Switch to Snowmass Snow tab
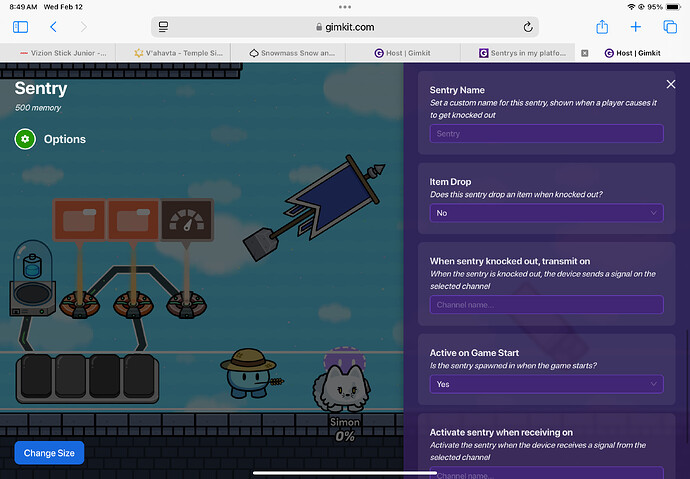Image resolution: width=690 pixels, height=479 pixels. tap(294, 53)
